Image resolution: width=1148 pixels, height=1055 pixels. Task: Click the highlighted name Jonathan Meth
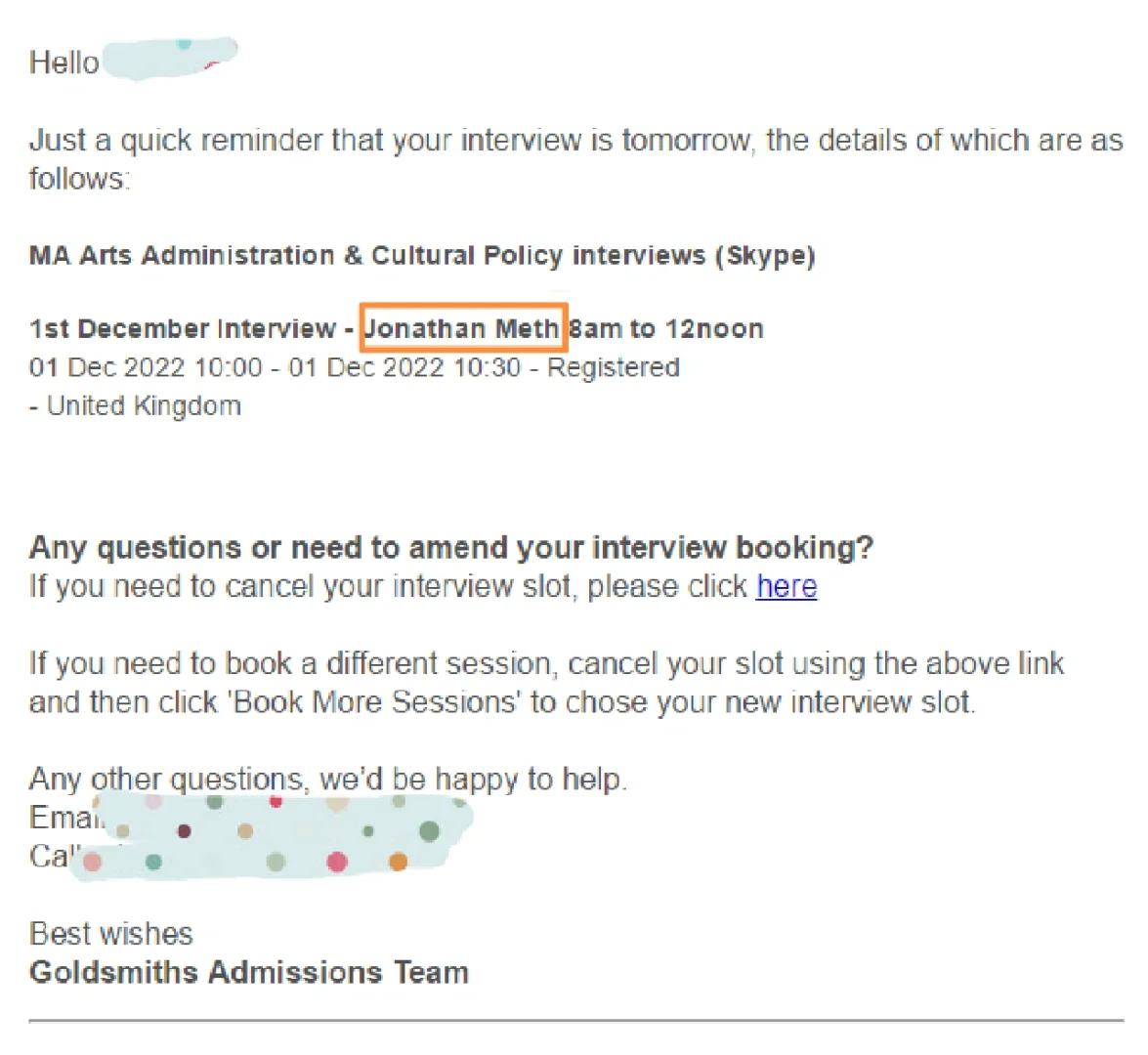(463, 328)
